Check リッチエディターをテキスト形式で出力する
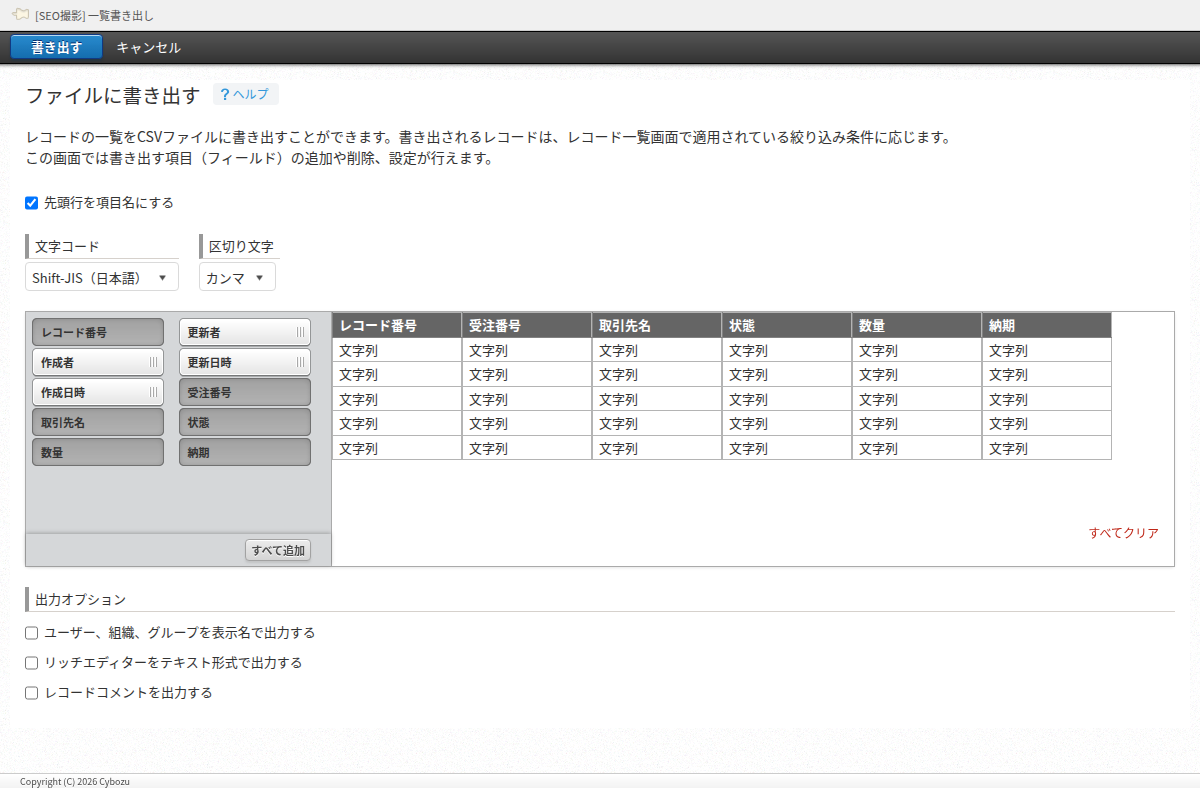This screenshot has height=788, width=1200. (x=31, y=663)
